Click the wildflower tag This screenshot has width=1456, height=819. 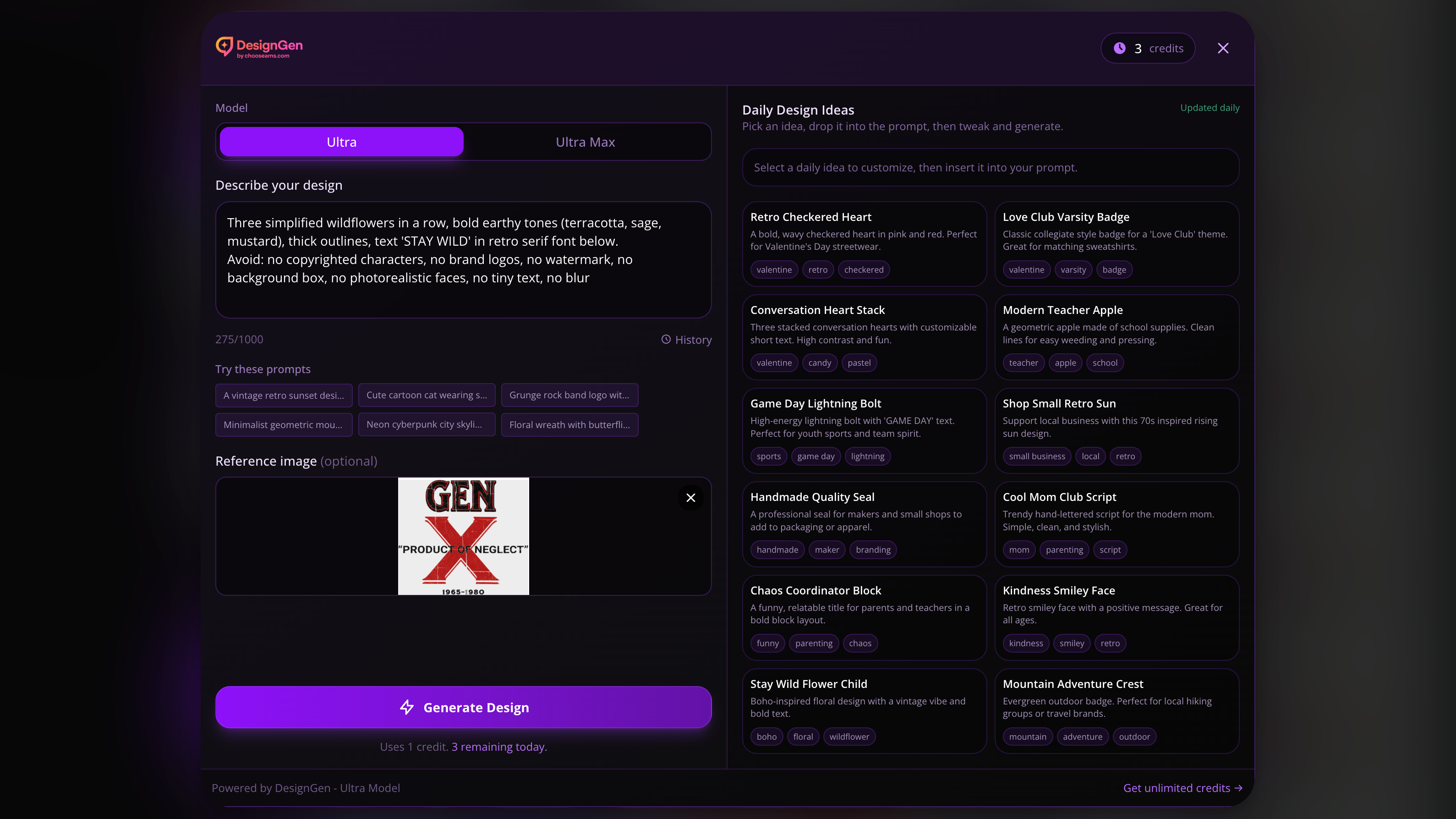849,737
